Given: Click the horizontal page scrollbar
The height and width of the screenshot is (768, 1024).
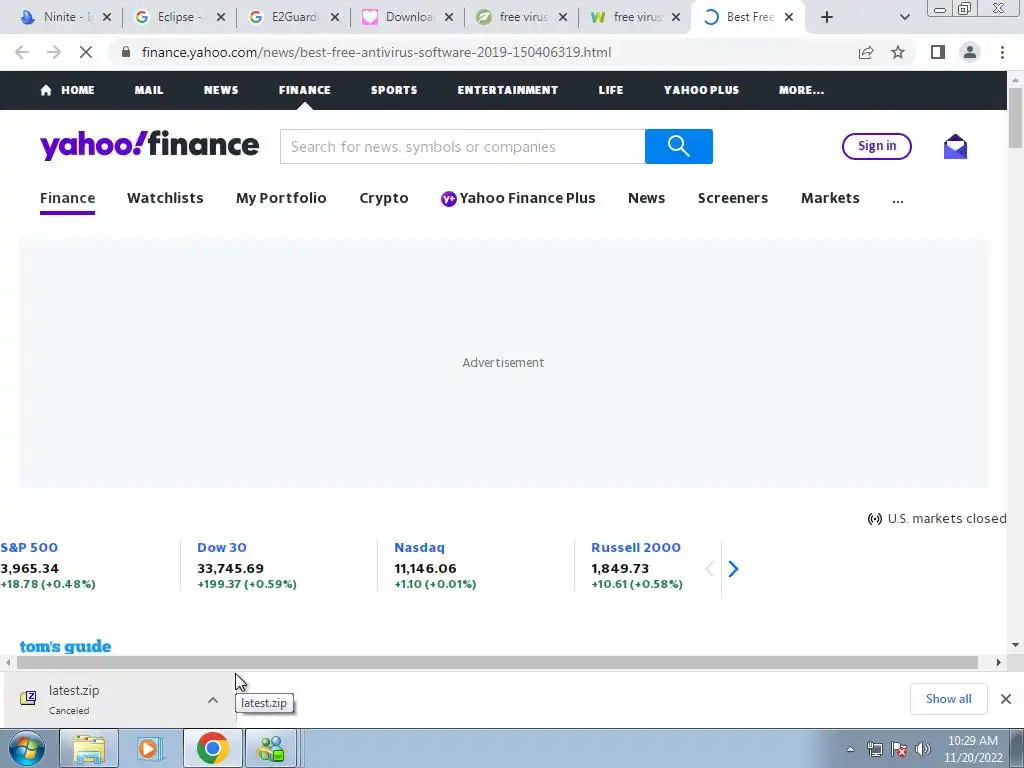Looking at the screenshot, I should click(x=497, y=662).
